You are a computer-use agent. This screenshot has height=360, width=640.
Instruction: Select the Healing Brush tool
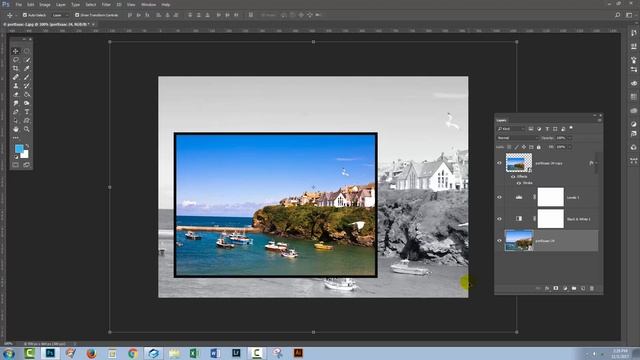[16, 77]
